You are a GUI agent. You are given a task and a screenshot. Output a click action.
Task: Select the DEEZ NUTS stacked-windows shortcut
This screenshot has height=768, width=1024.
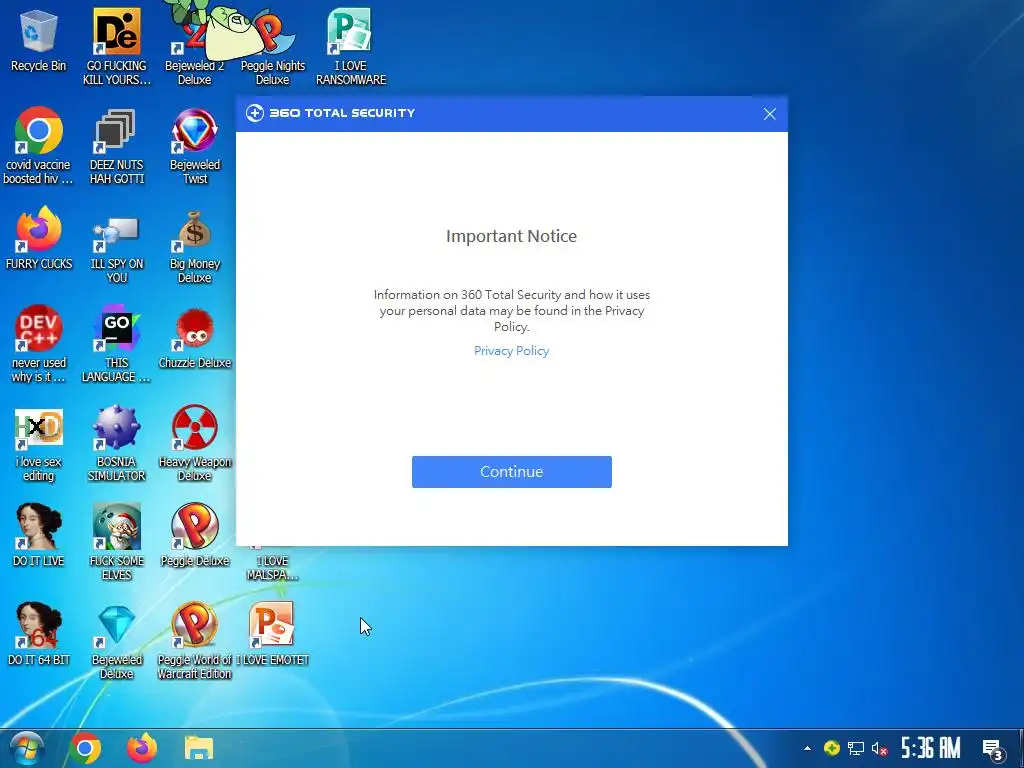coord(117,146)
